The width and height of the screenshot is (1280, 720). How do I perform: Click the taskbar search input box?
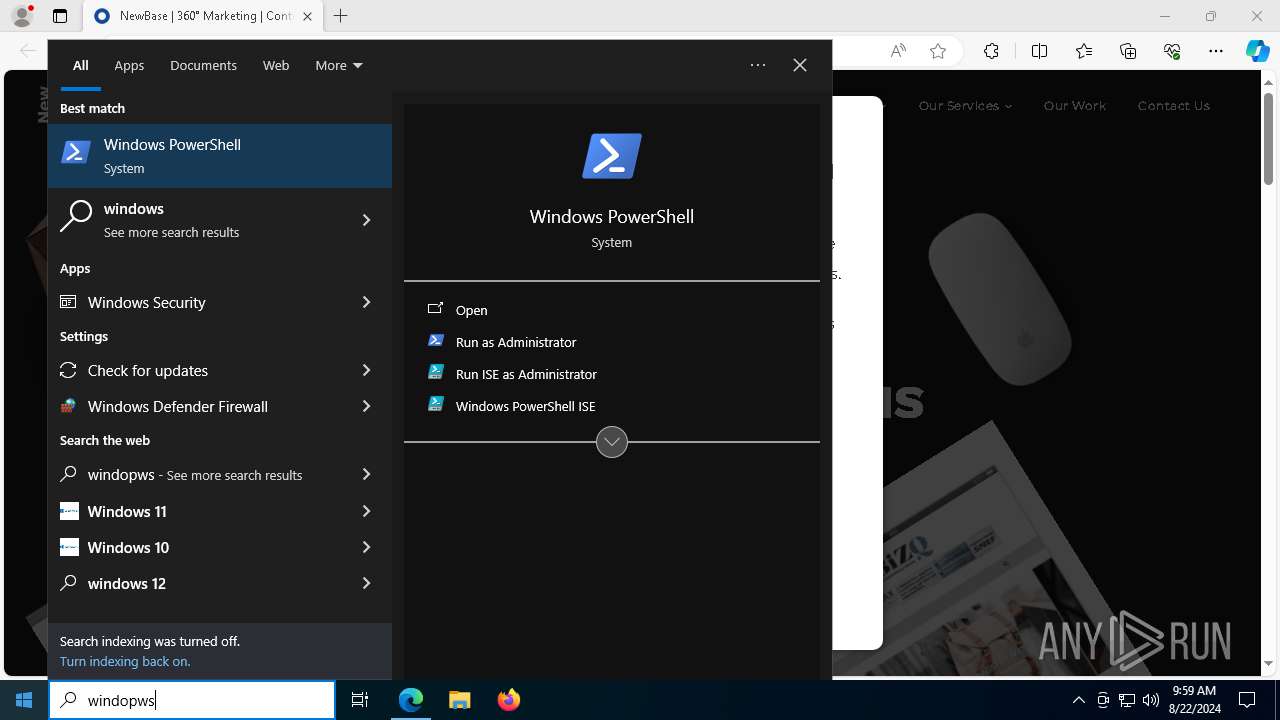192,700
